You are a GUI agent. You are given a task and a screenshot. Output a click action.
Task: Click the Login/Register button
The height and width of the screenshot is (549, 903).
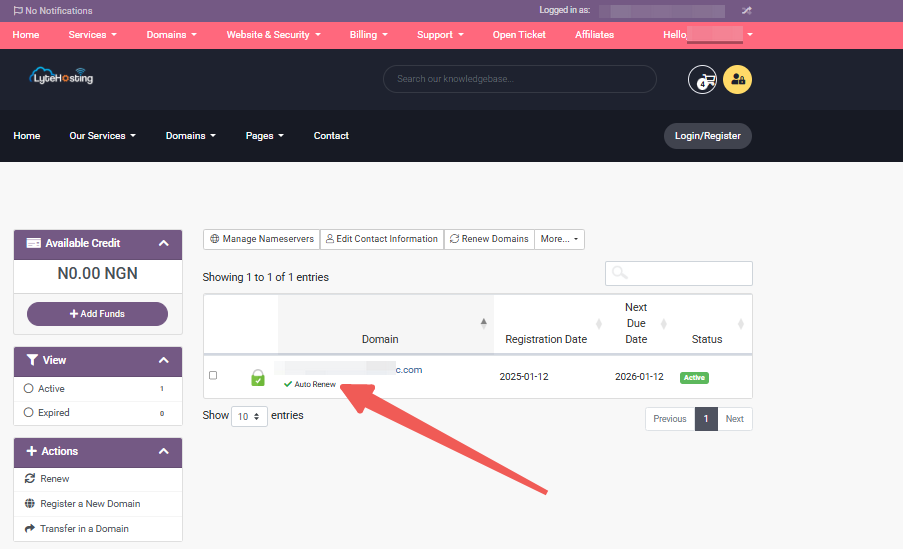(708, 136)
